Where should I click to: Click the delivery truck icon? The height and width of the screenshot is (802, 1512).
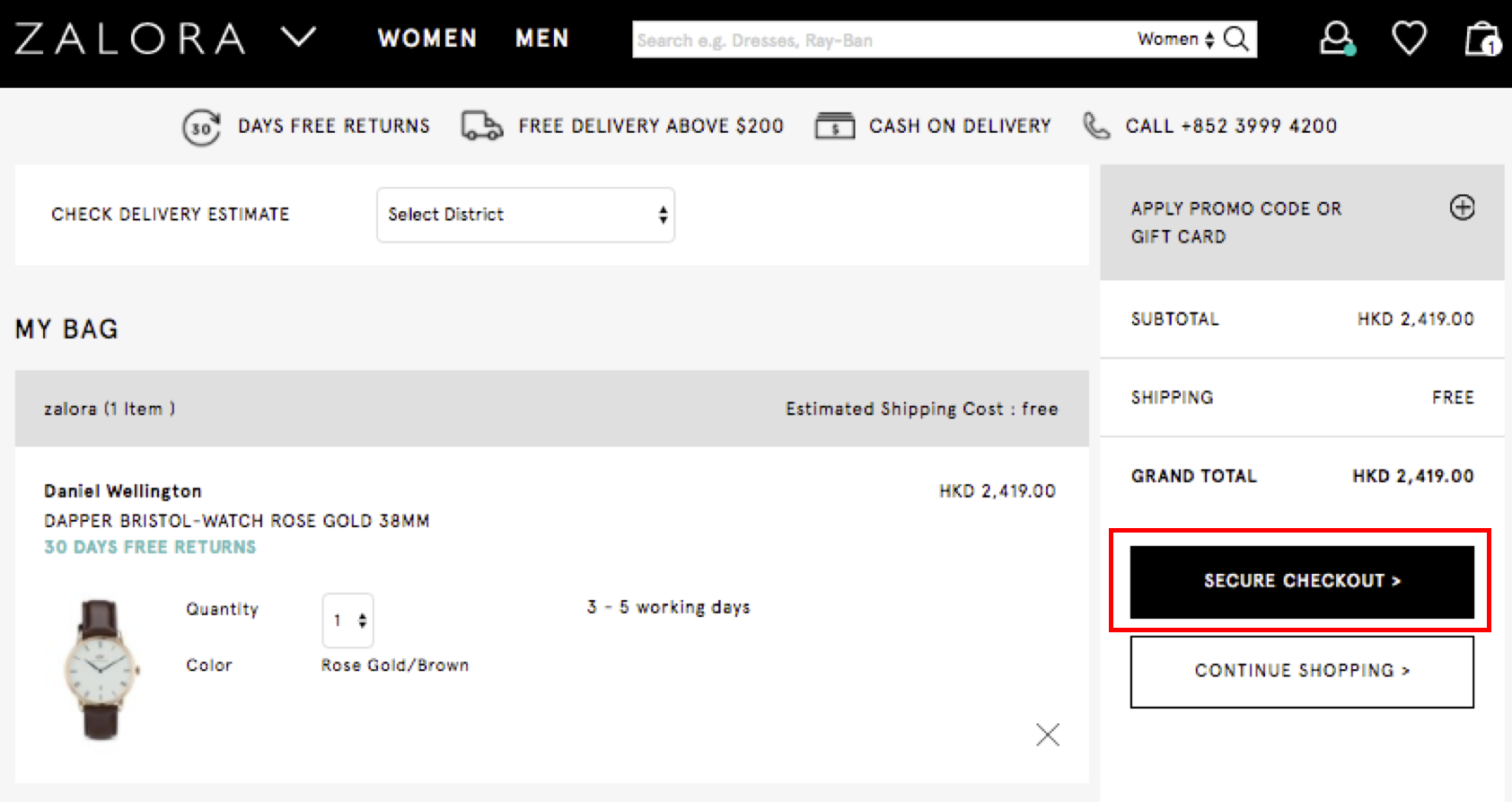point(482,126)
